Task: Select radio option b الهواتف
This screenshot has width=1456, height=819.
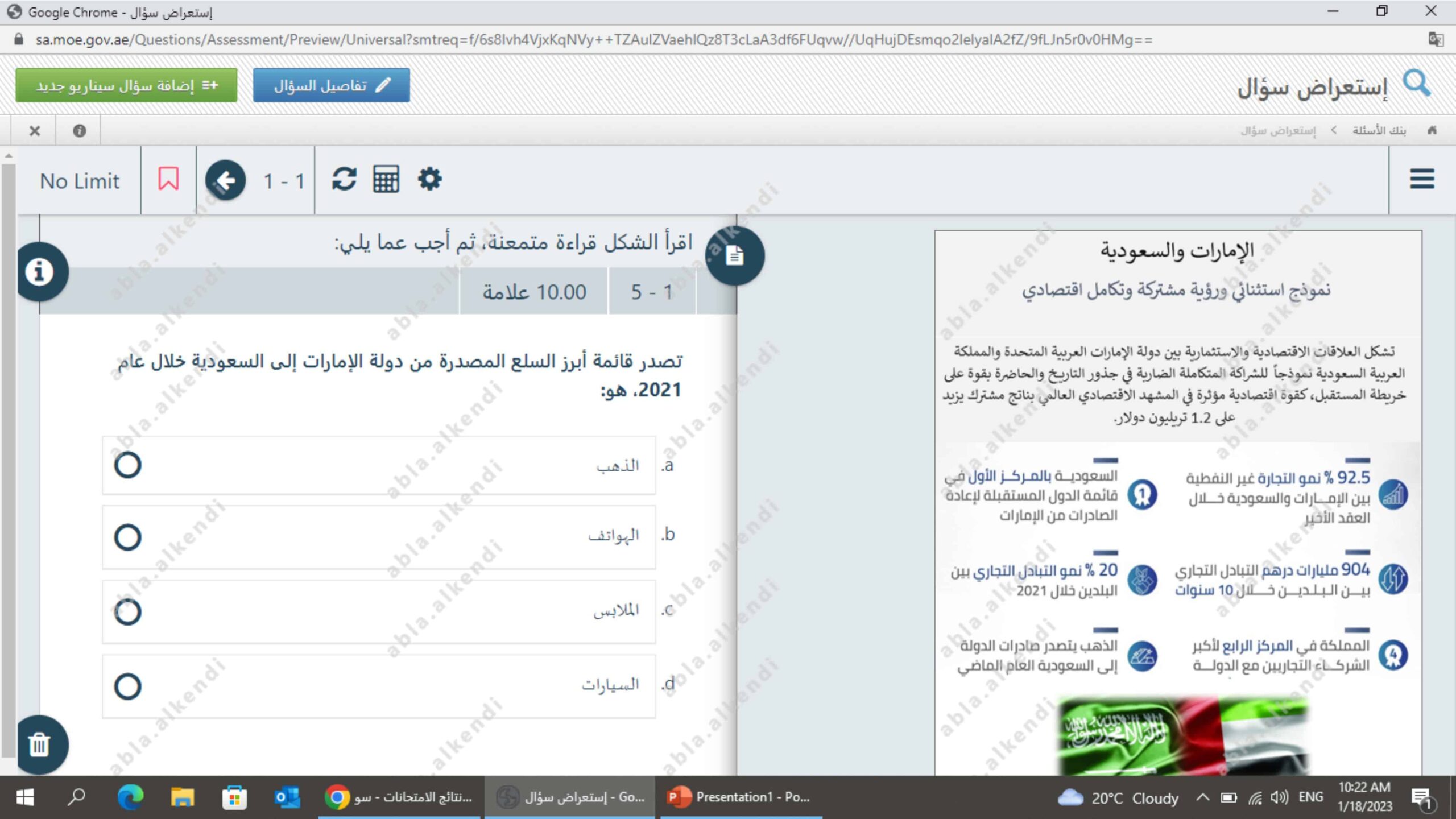Action: (x=127, y=537)
